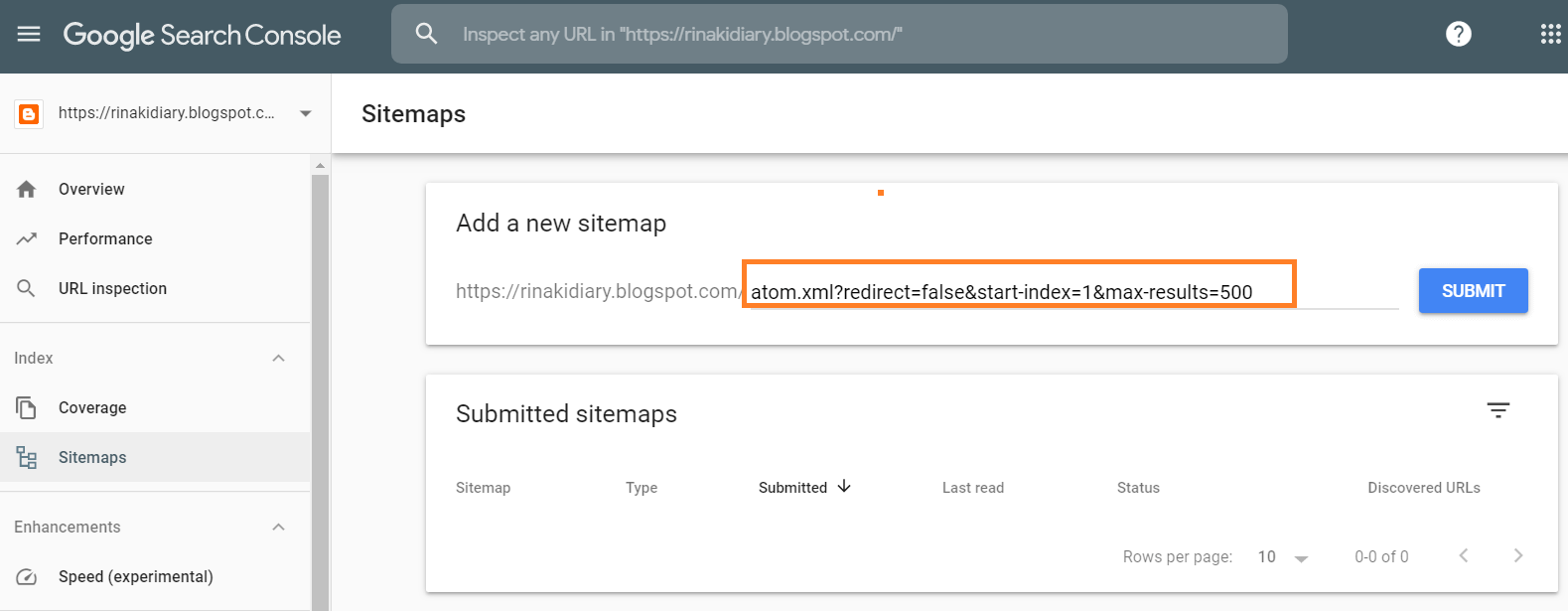
Task: Open the filter icon in Submitted sitemaps
Action: click(1497, 410)
